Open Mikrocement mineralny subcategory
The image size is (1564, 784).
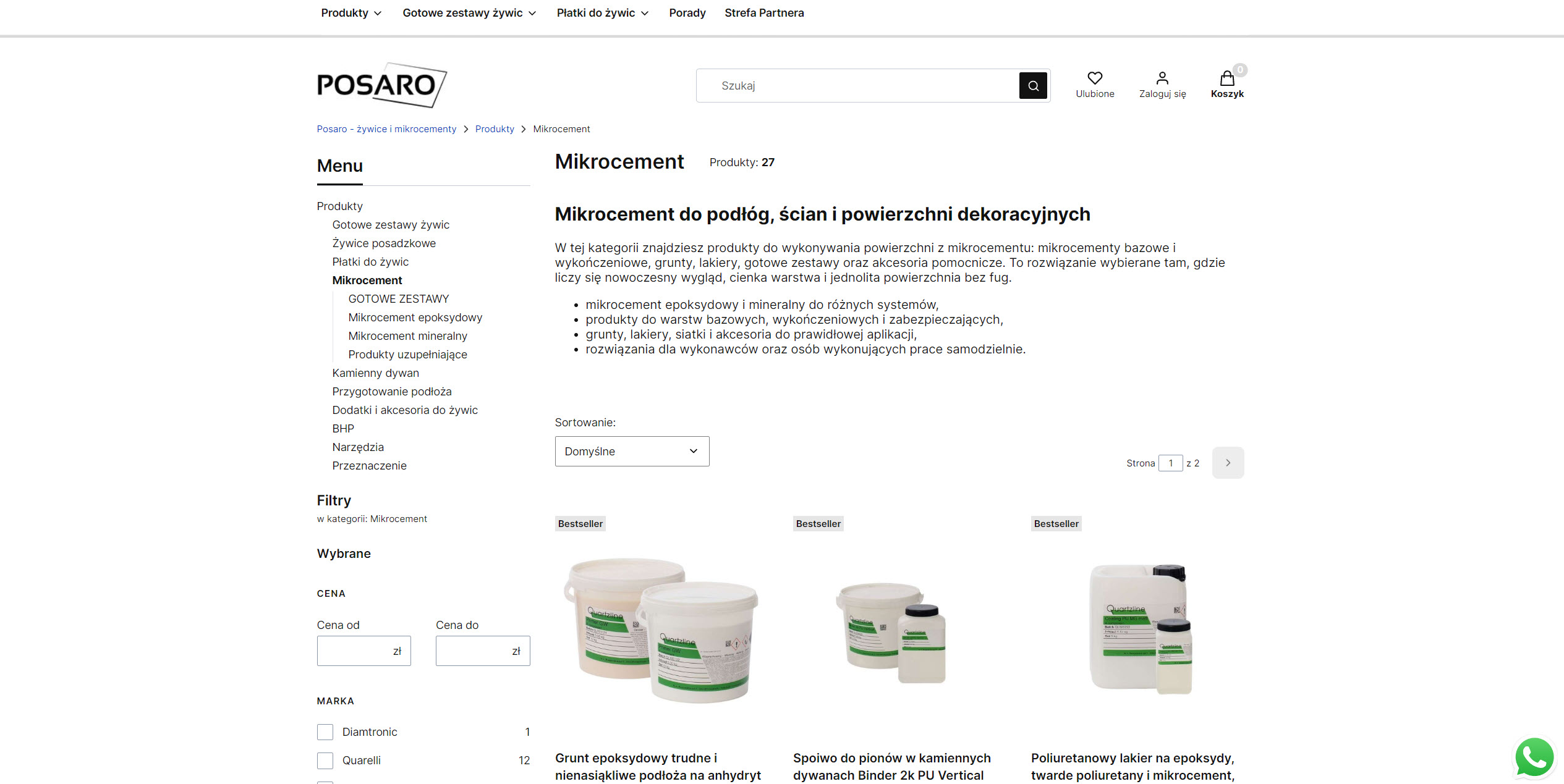click(408, 336)
